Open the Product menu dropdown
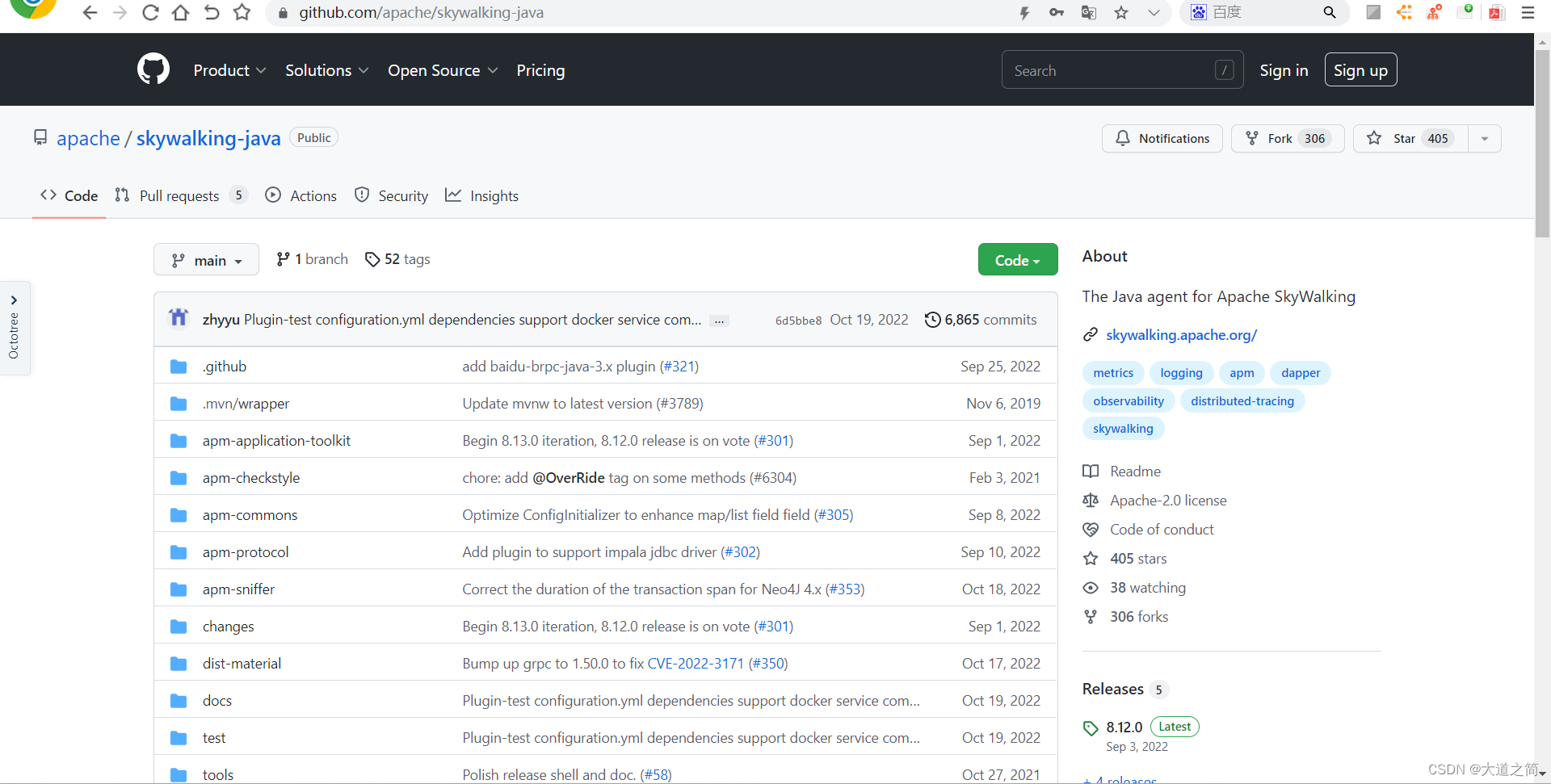 [x=229, y=70]
